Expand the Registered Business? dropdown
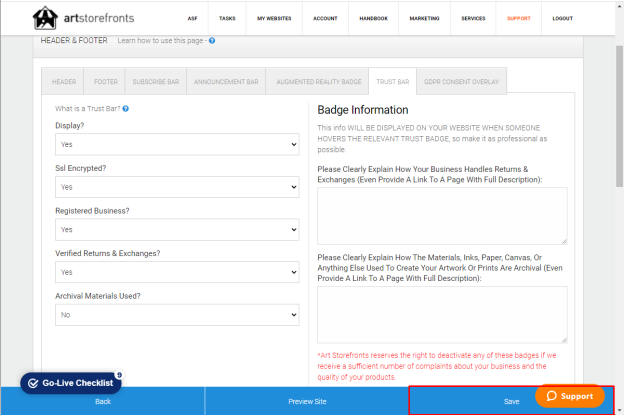Viewport: 624px width, 415px height. click(177, 230)
